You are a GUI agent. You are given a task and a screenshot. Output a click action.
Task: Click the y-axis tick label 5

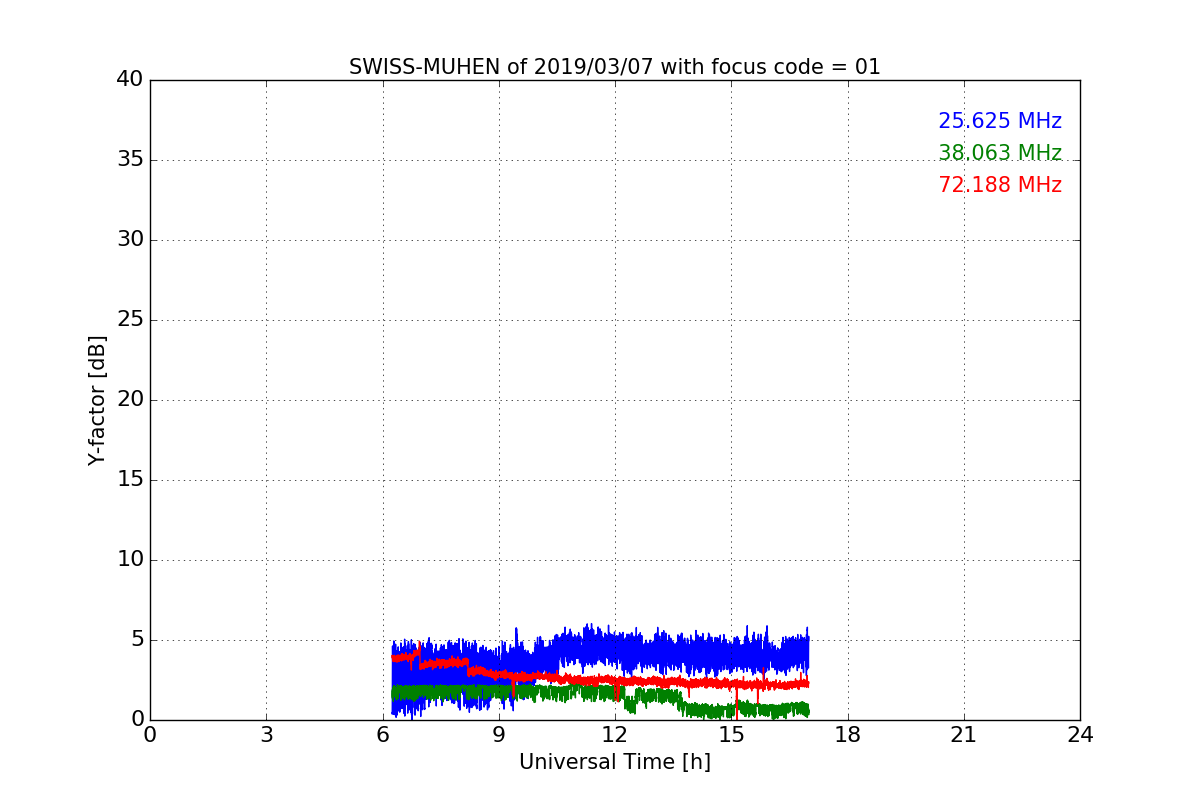tap(137, 639)
